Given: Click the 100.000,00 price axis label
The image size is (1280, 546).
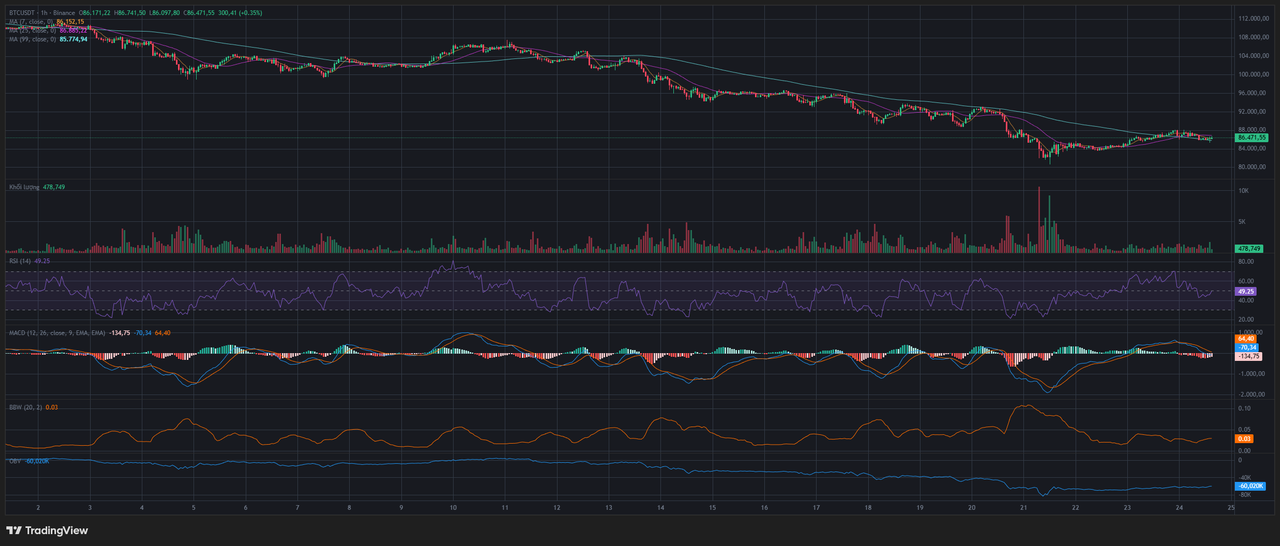Looking at the screenshot, I should tap(1254, 75).
